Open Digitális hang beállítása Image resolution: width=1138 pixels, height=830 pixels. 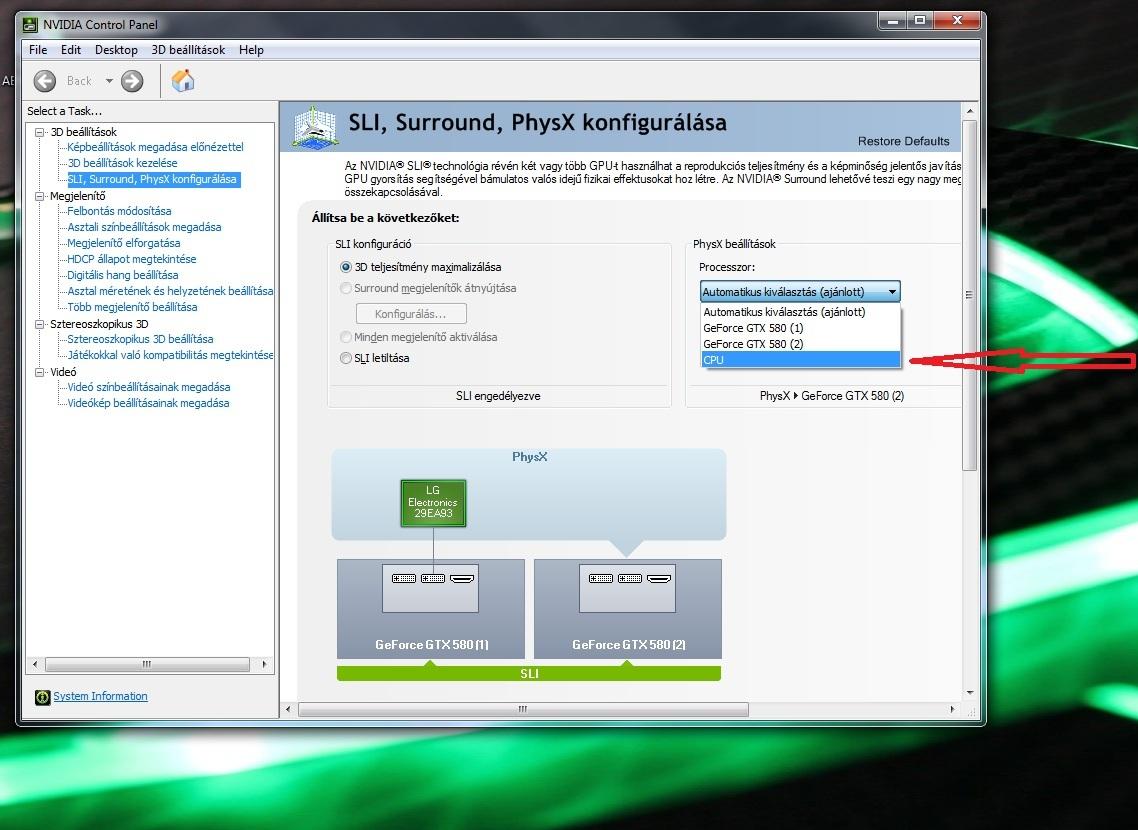[x=123, y=275]
